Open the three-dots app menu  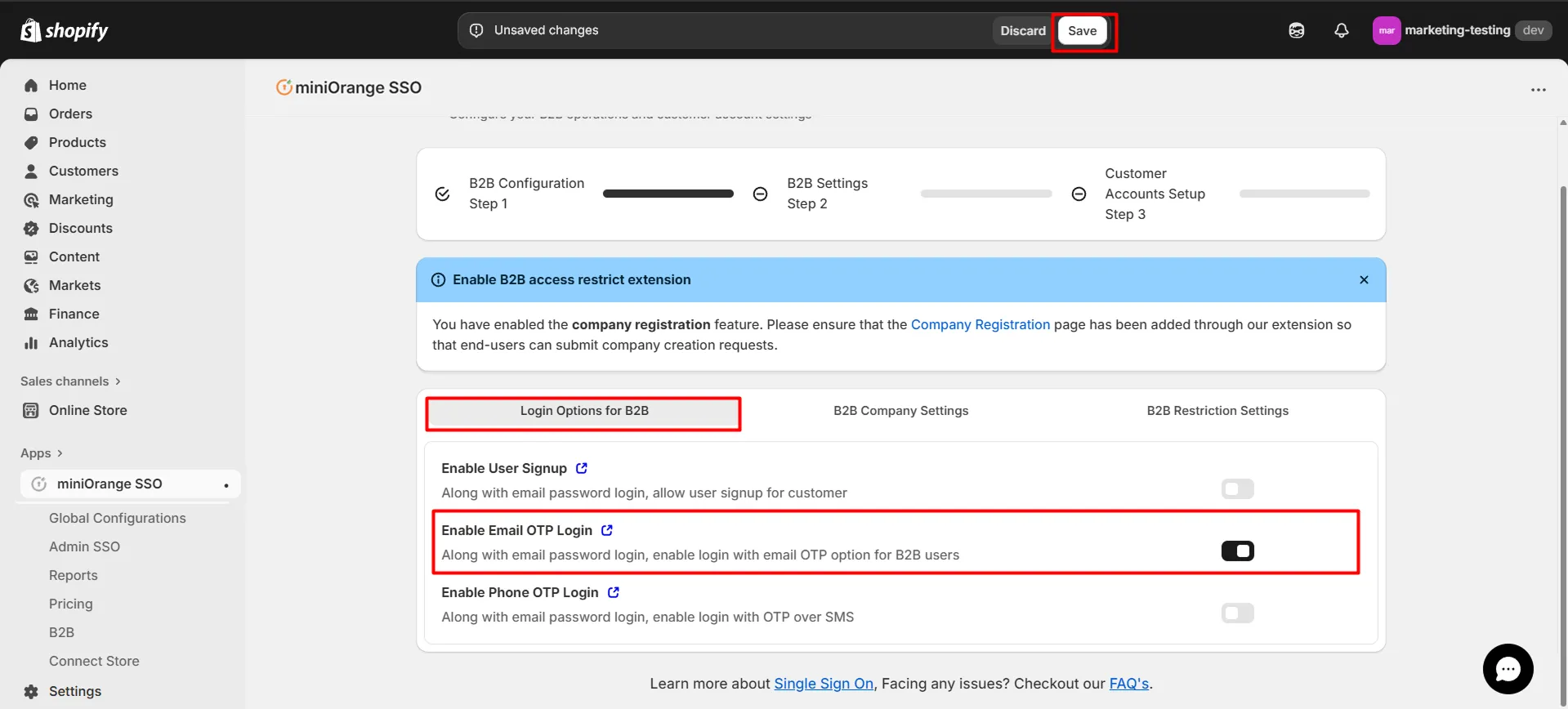coord(1539,90)
